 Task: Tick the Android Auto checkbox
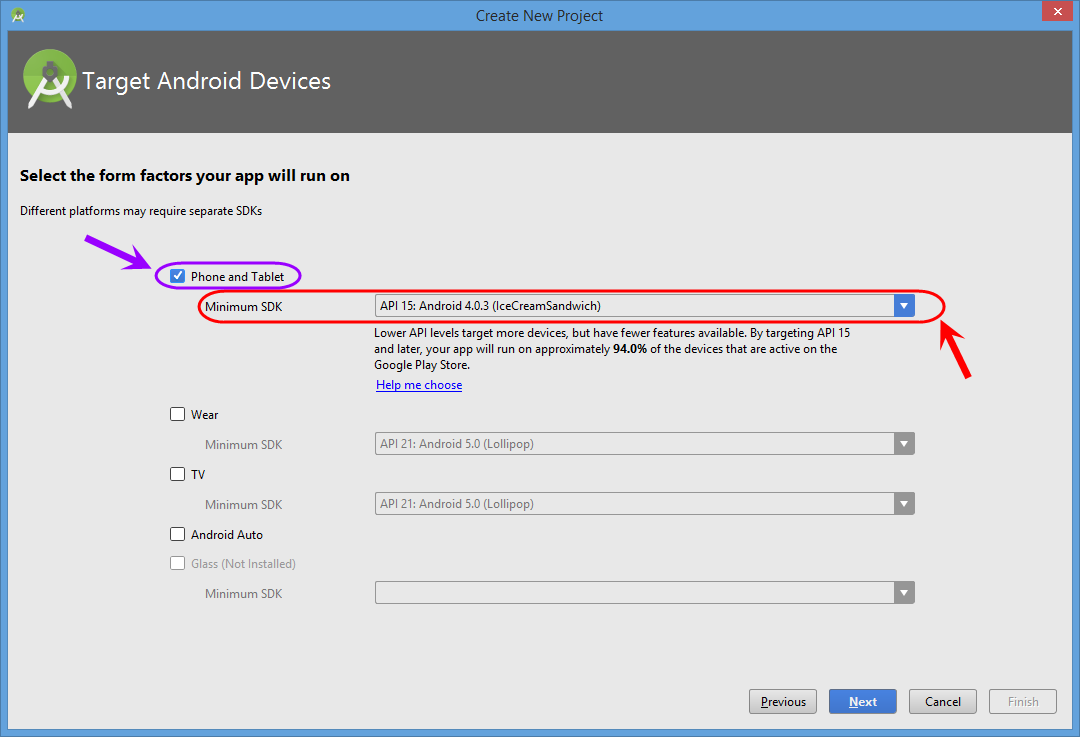click(178, 534)
